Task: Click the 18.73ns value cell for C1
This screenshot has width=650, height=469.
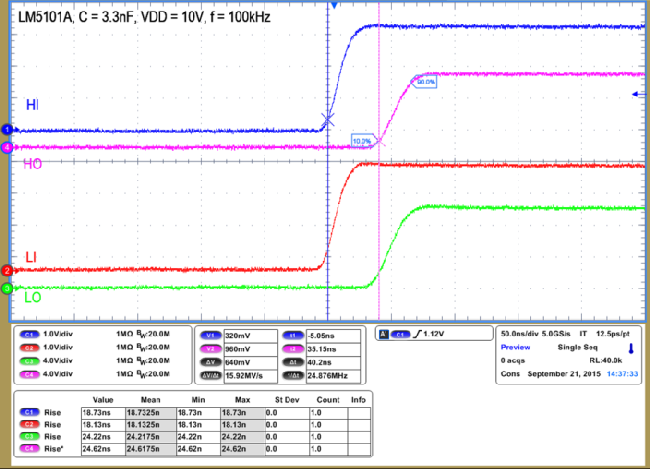Action: (103, 413)
